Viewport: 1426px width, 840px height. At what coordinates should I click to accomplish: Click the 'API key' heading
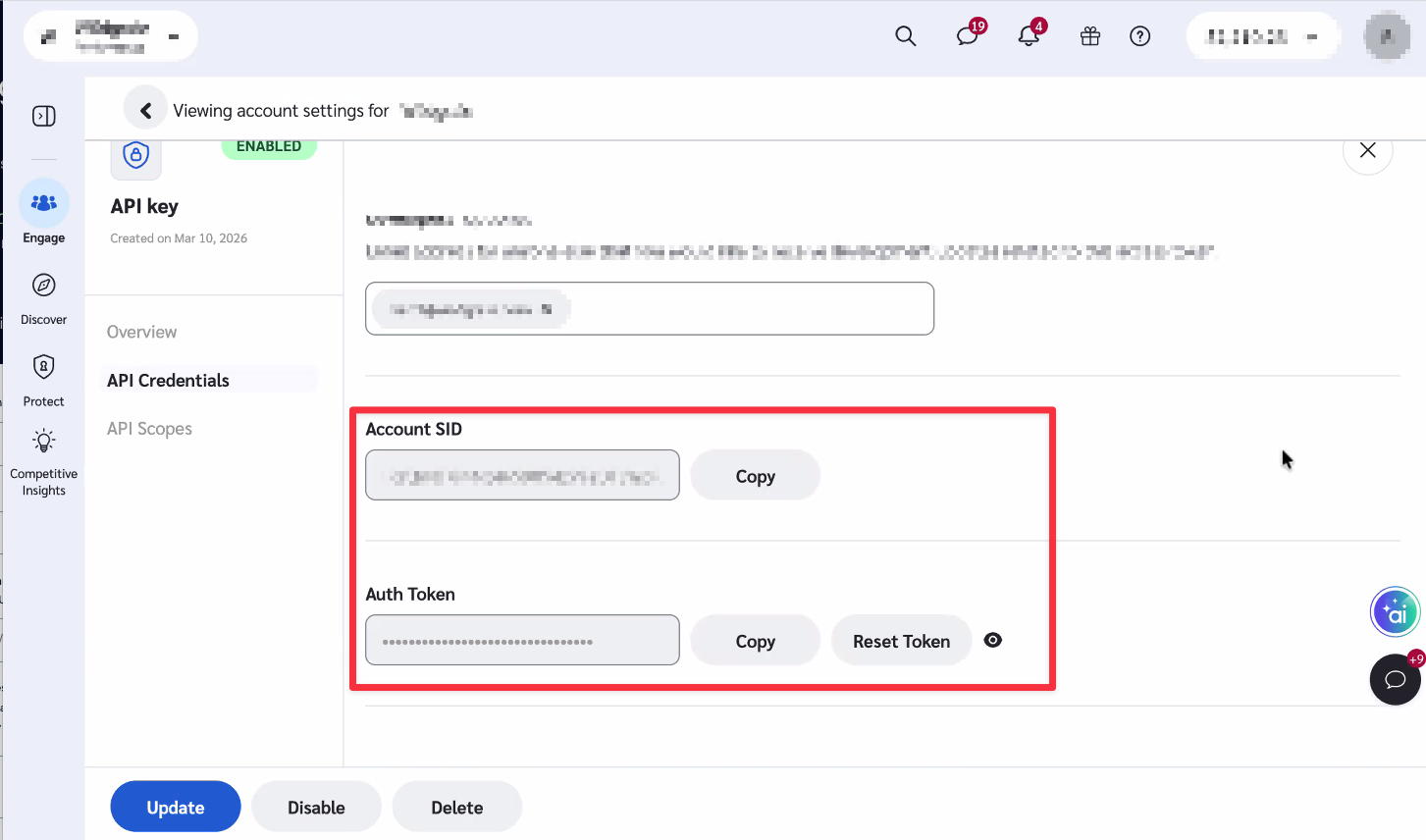click(x=144, y=206)
